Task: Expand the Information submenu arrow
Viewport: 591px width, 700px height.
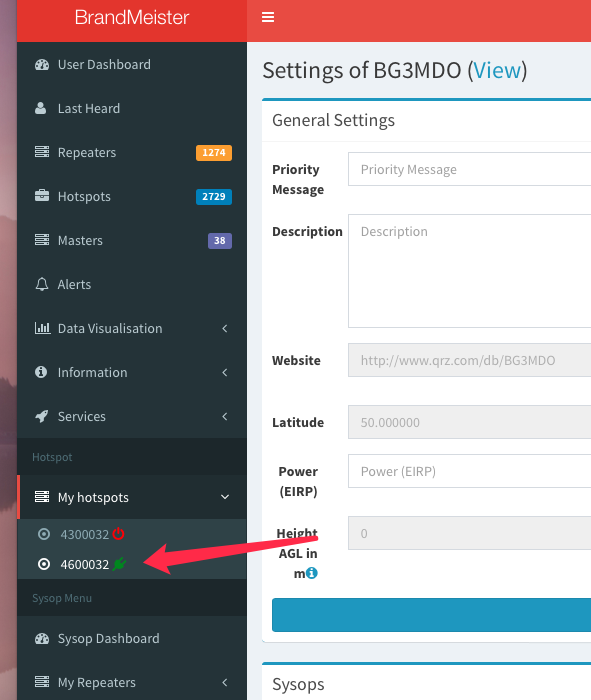Action: click(225, 372)
